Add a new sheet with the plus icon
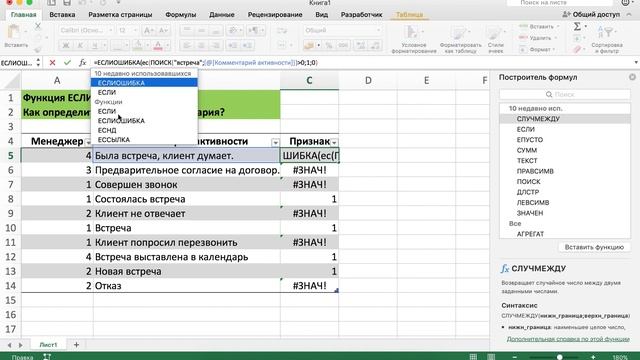640x360 pixels. 76,345
